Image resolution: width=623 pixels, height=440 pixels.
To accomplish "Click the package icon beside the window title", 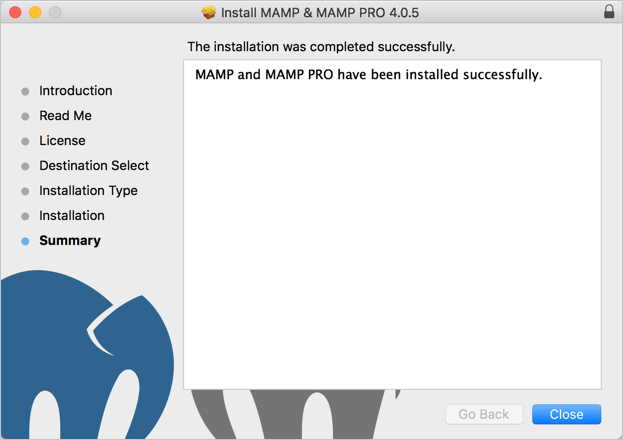I will pyautogui.click(x=208, y=12).
